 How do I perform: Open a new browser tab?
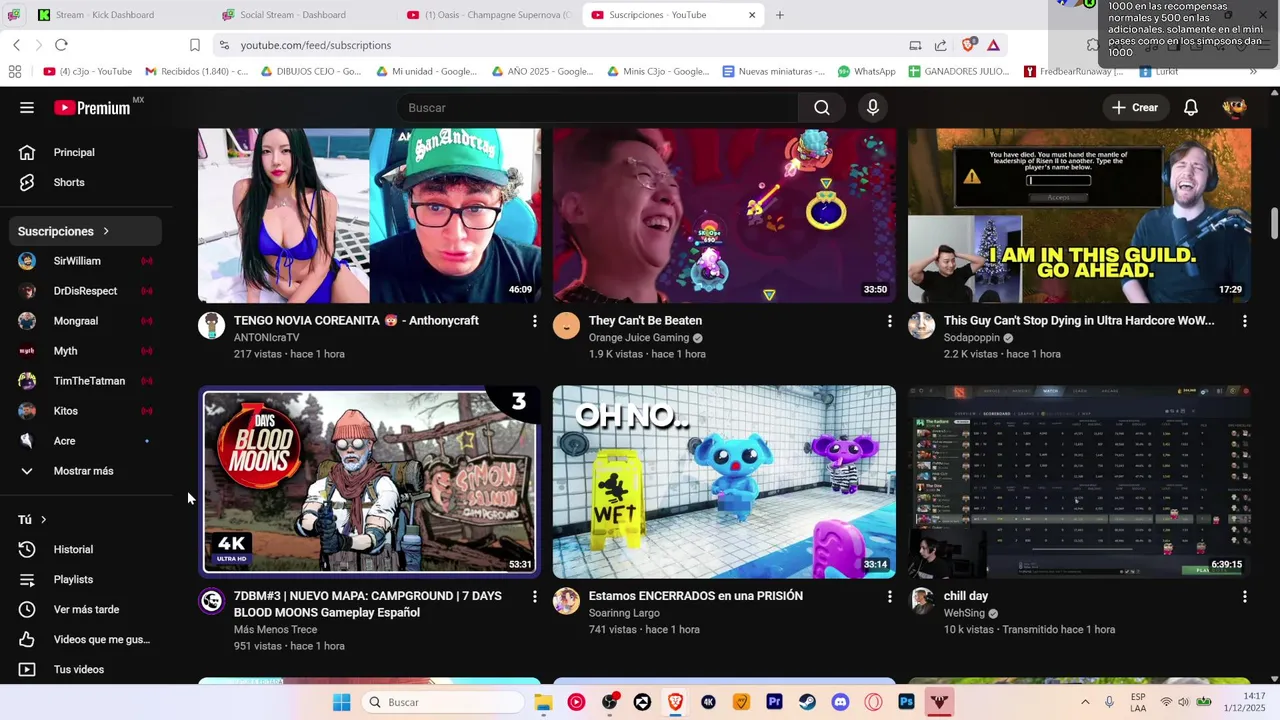click(780, 15)
